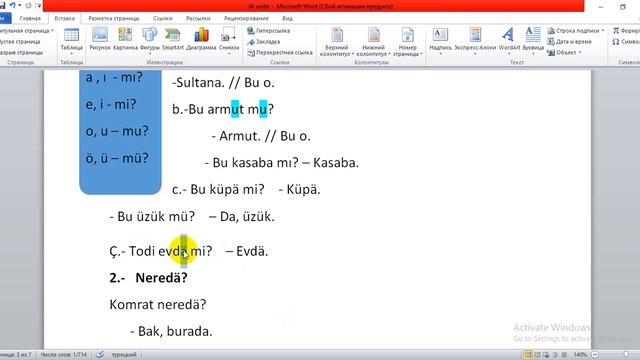Screen dimensions: 640x360
Task: Select the Вставка tab
Action: [x=64, y=18]
